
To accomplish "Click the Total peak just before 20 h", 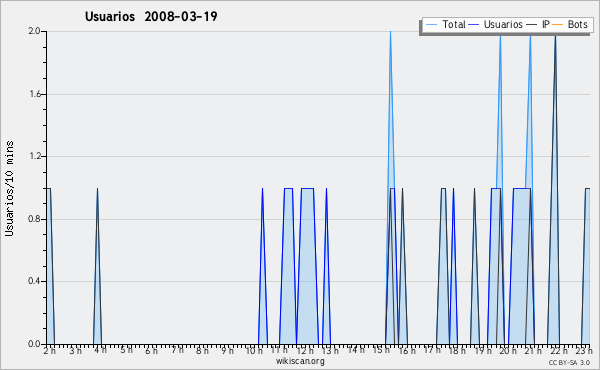I will pos(500,37).
